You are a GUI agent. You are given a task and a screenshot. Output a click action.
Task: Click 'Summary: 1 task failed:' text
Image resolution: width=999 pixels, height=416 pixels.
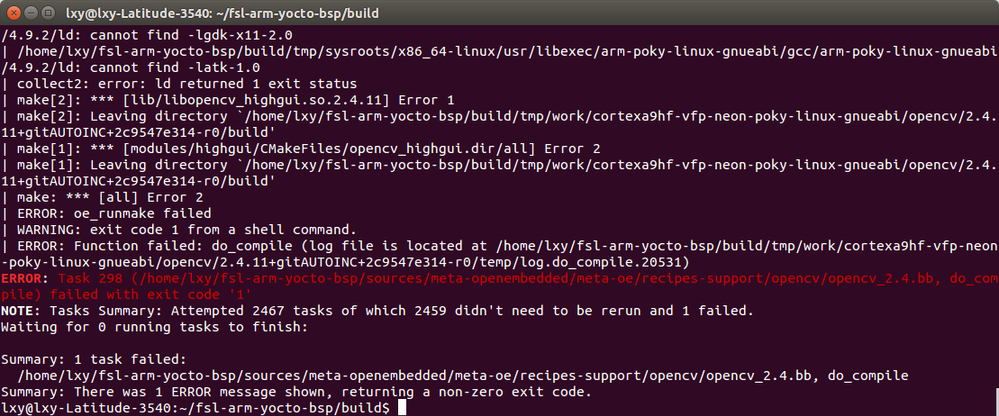point(94,359)
